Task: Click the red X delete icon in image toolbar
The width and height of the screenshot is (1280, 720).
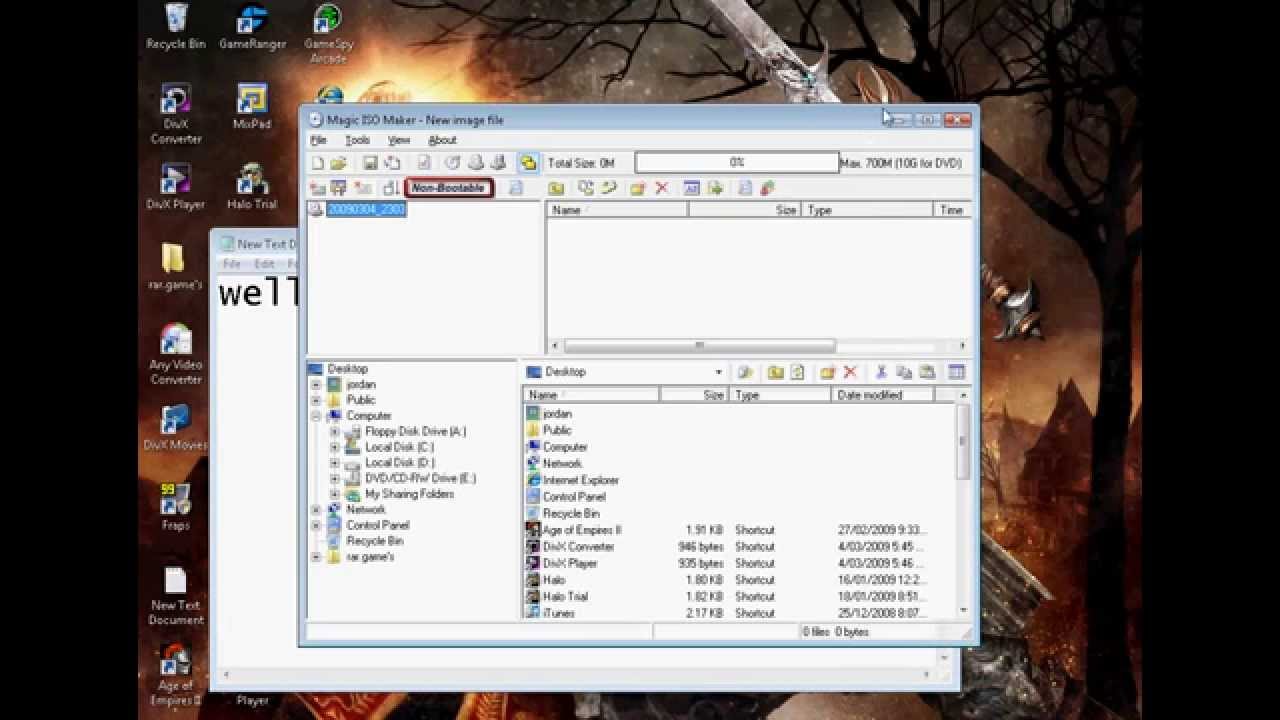Action: (x=661, y=188)
